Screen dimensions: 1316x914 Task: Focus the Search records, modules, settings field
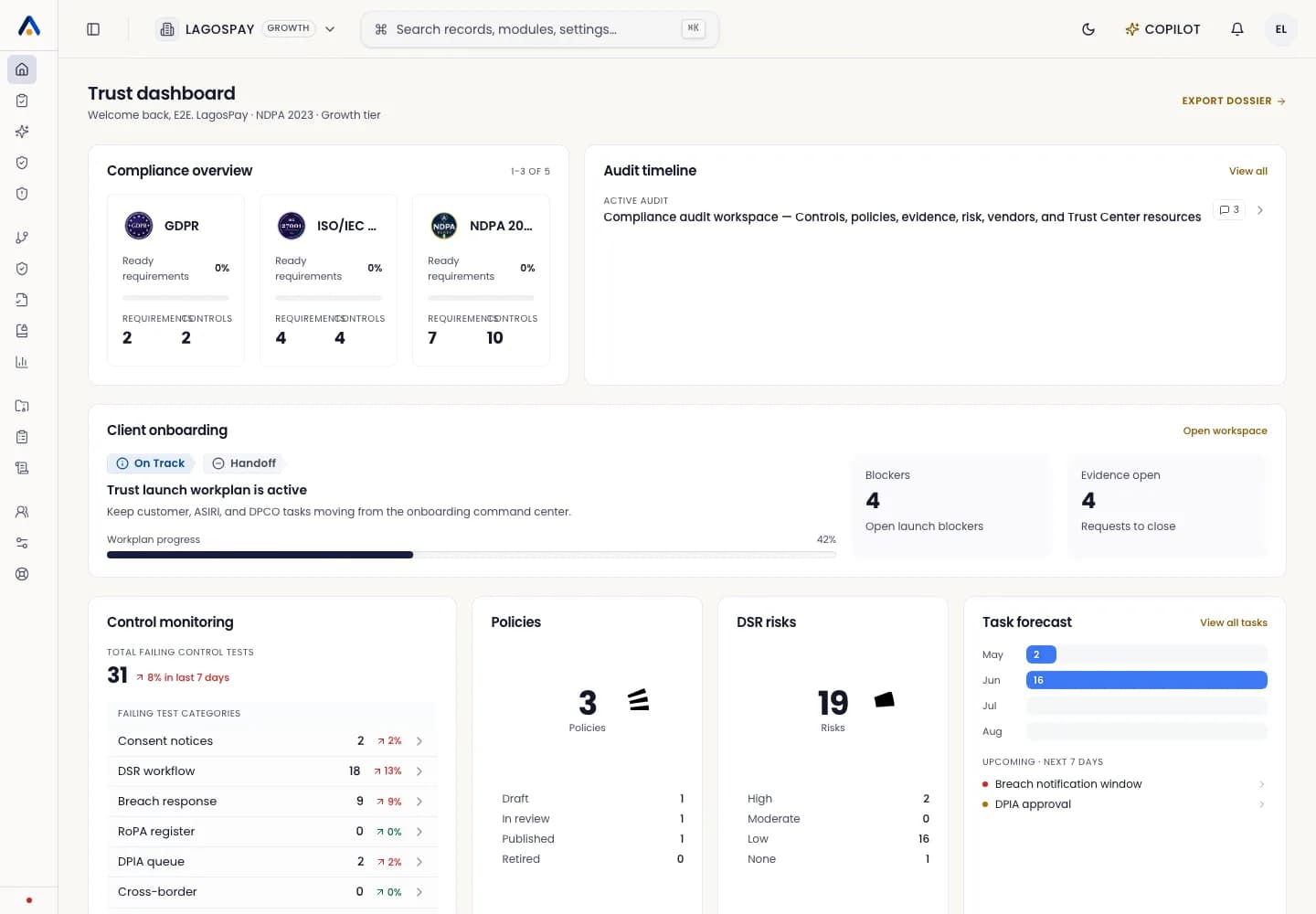click(540, 29)
